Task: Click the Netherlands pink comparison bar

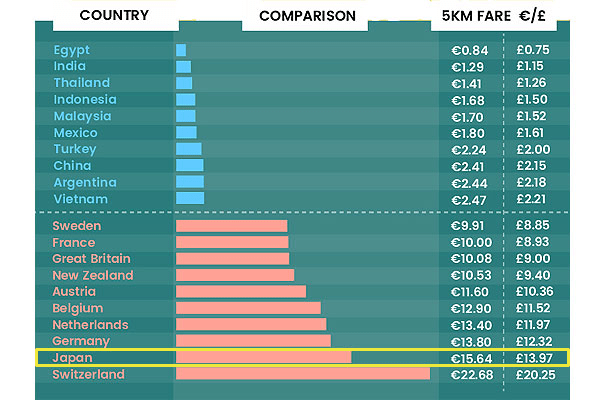Action: pos(251,324)
